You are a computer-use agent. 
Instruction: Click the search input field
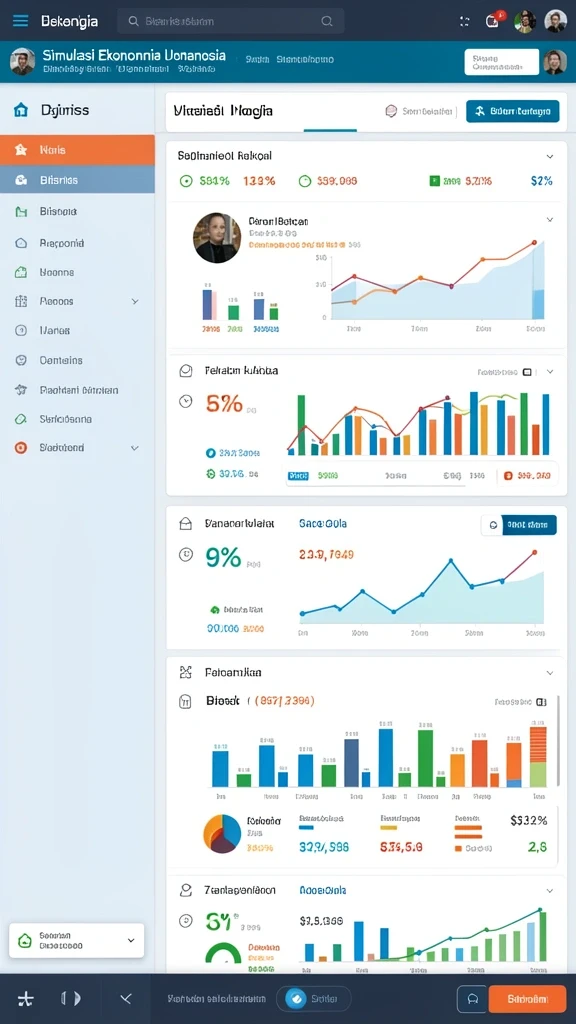click(231, 22)
